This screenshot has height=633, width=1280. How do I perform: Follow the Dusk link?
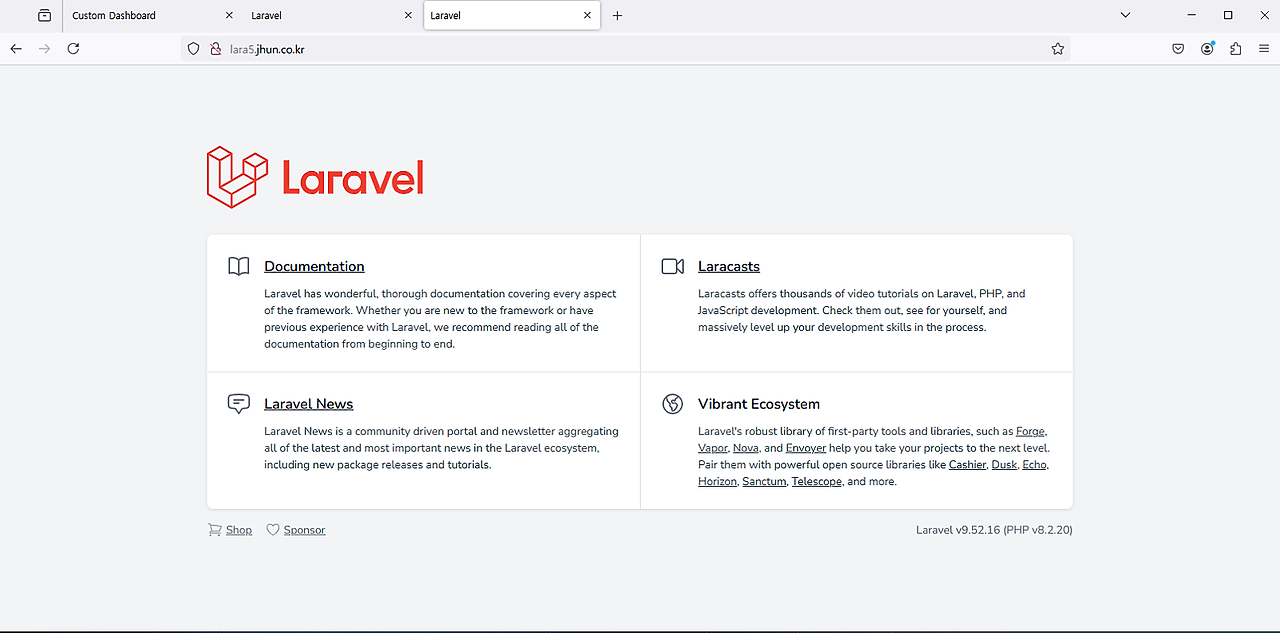[x=1004, y=465]
